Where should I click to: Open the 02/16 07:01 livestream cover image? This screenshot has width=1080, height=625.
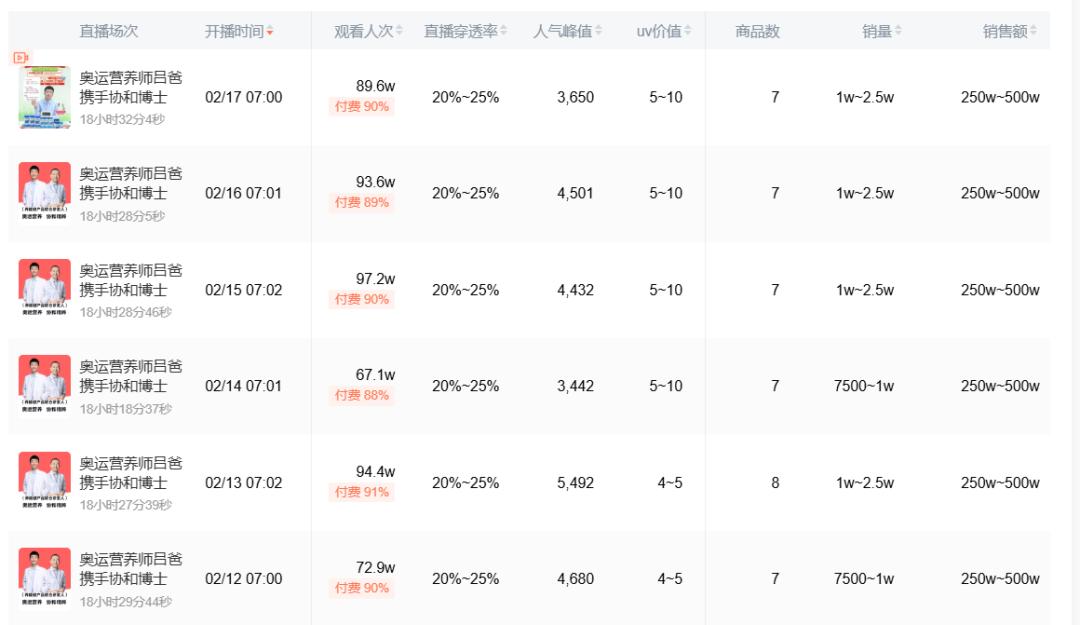click(x=45, y=193)
